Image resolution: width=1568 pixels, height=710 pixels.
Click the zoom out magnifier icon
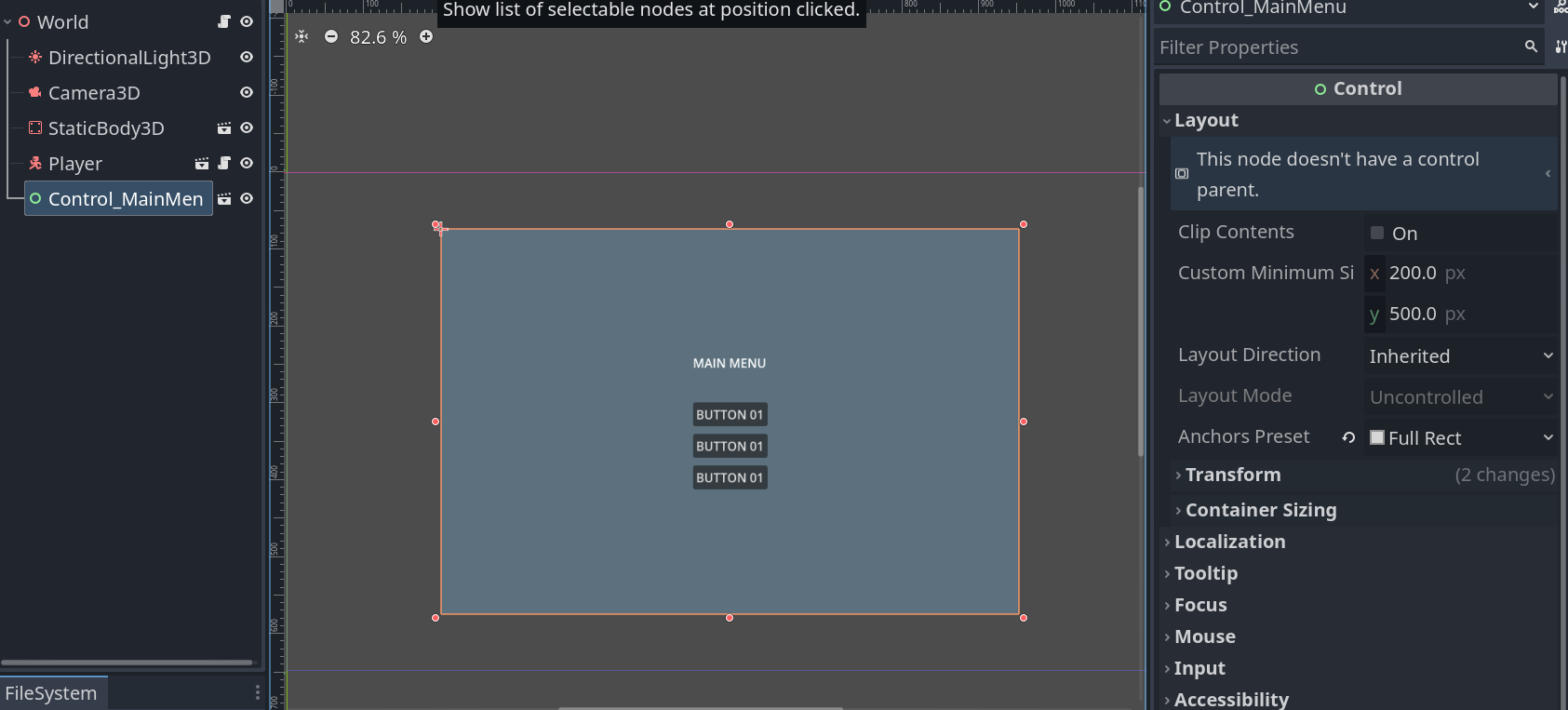point(331,36)
